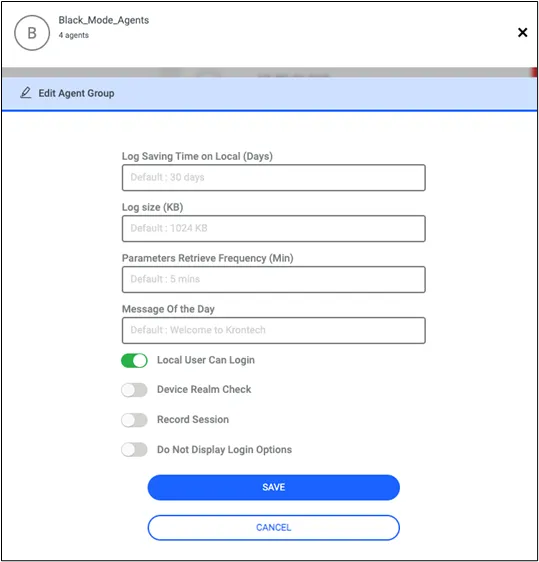This screenshot has height=562, width=539.
Task: Enable Do Not Display Login Options
Action: click(x=134, y=449)
